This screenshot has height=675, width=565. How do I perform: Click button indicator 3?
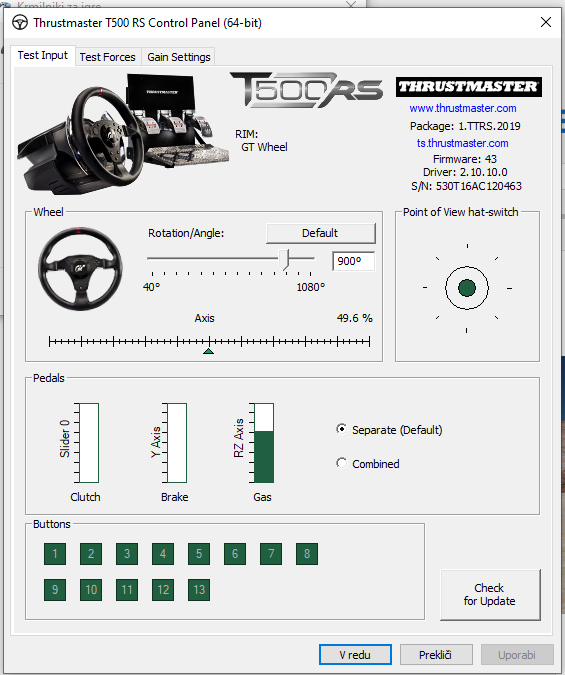pos(127,553)
